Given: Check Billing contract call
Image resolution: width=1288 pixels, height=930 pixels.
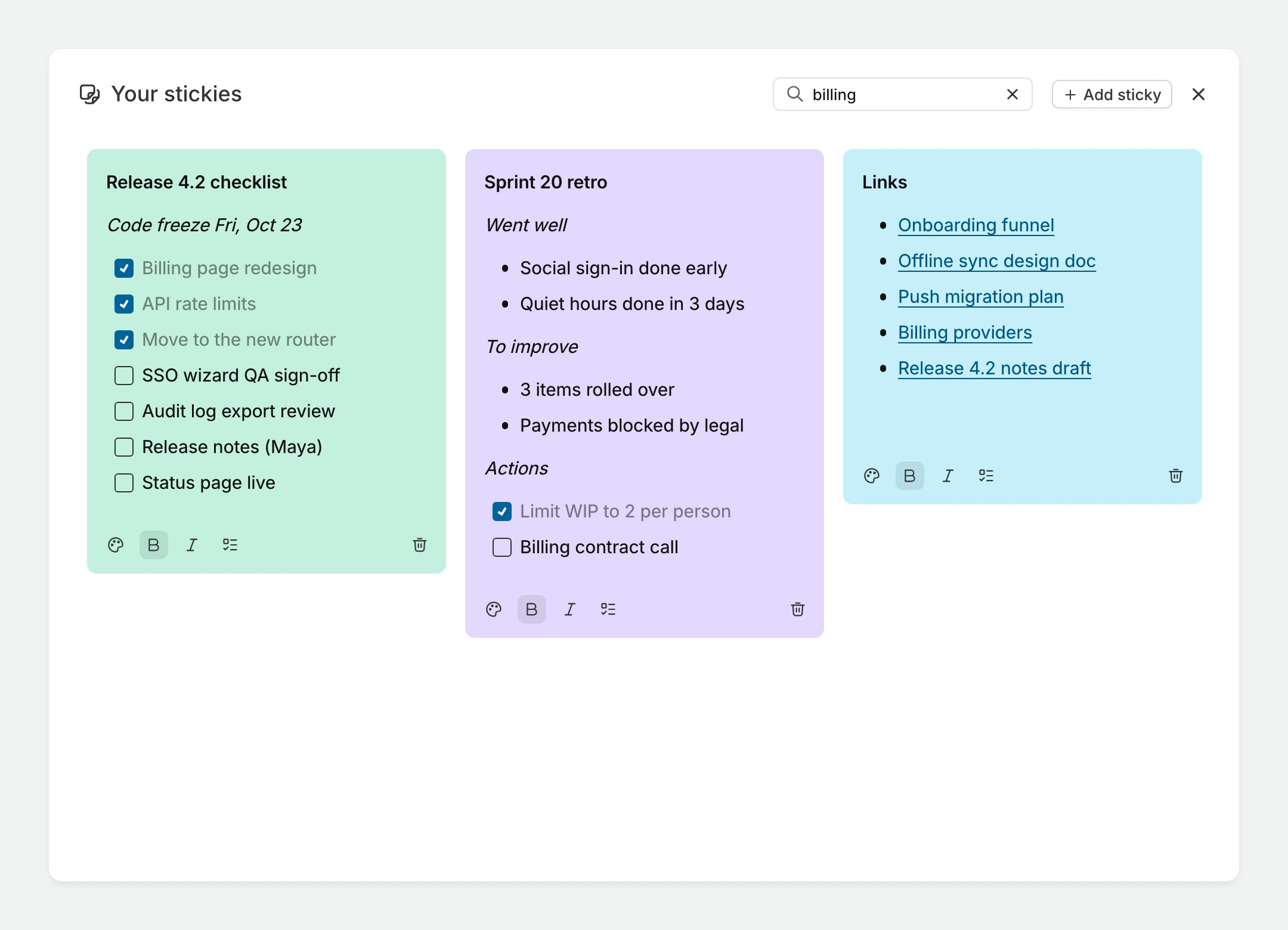Looking at the screenshot, I should [502, 547].
